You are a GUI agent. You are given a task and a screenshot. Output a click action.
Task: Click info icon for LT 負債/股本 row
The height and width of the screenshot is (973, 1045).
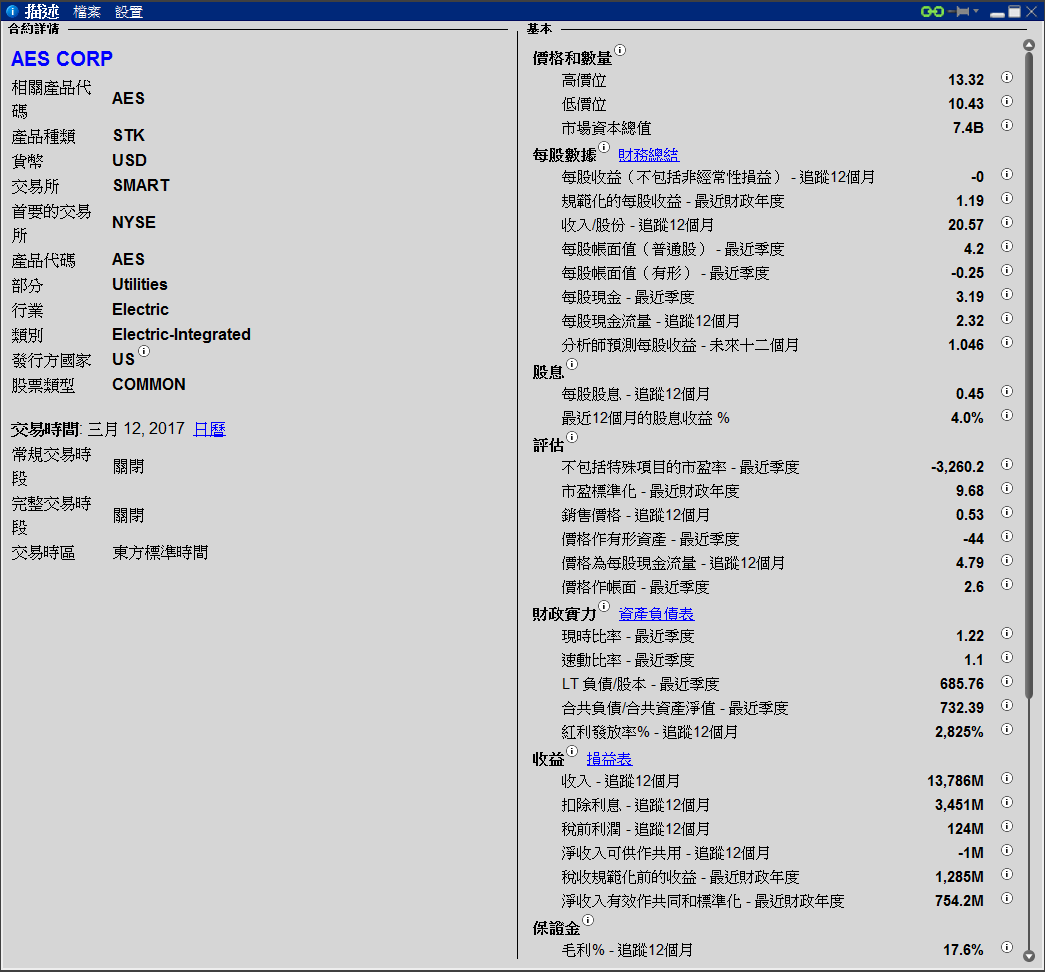point(1007,681)
